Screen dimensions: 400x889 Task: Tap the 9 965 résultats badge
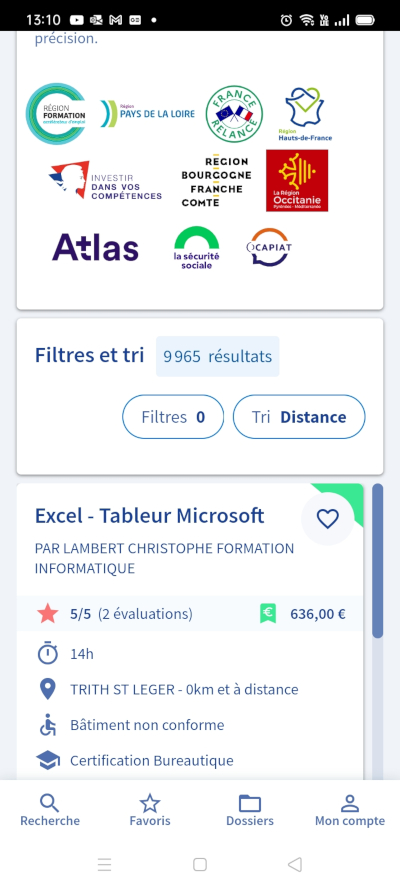coord(218,356)
